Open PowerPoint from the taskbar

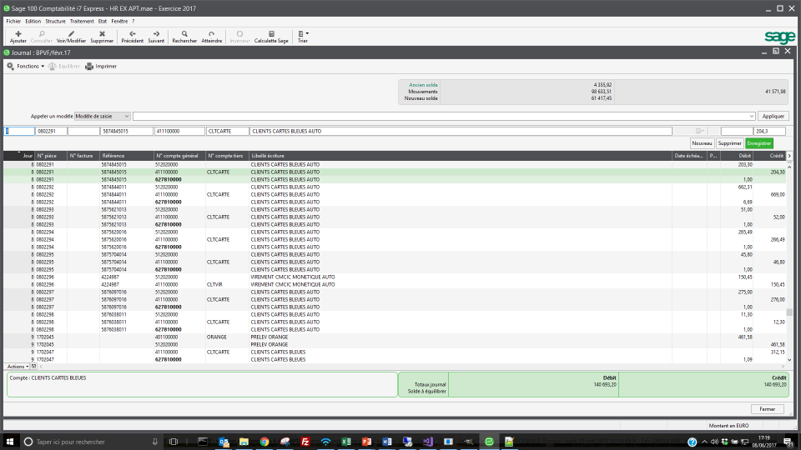[x=366, y=441]
